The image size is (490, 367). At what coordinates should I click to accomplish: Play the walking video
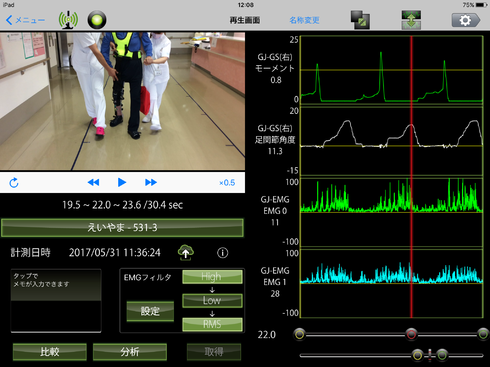click(122, 182)
